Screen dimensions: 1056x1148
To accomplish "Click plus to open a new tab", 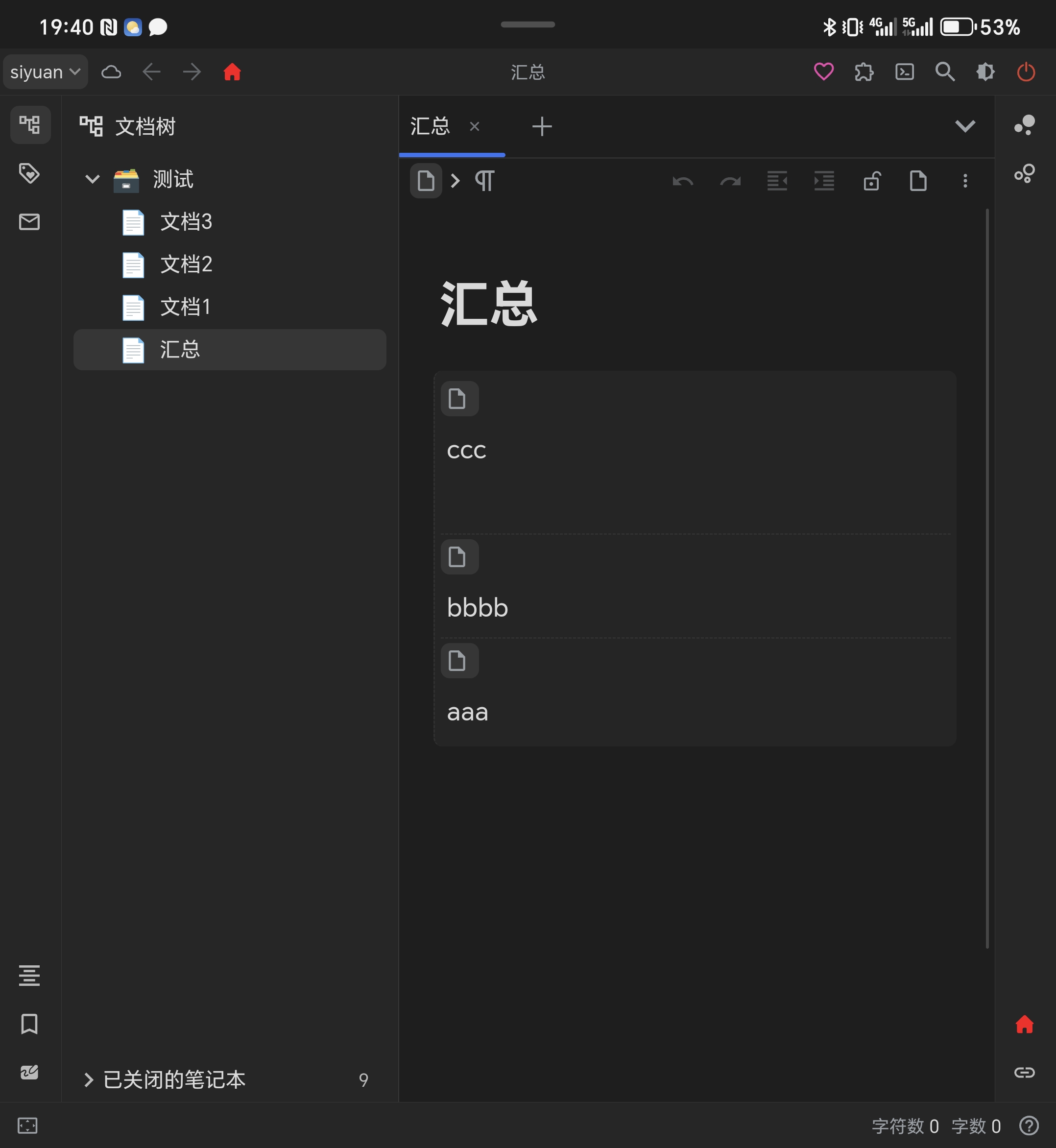I will coord(541,126).
